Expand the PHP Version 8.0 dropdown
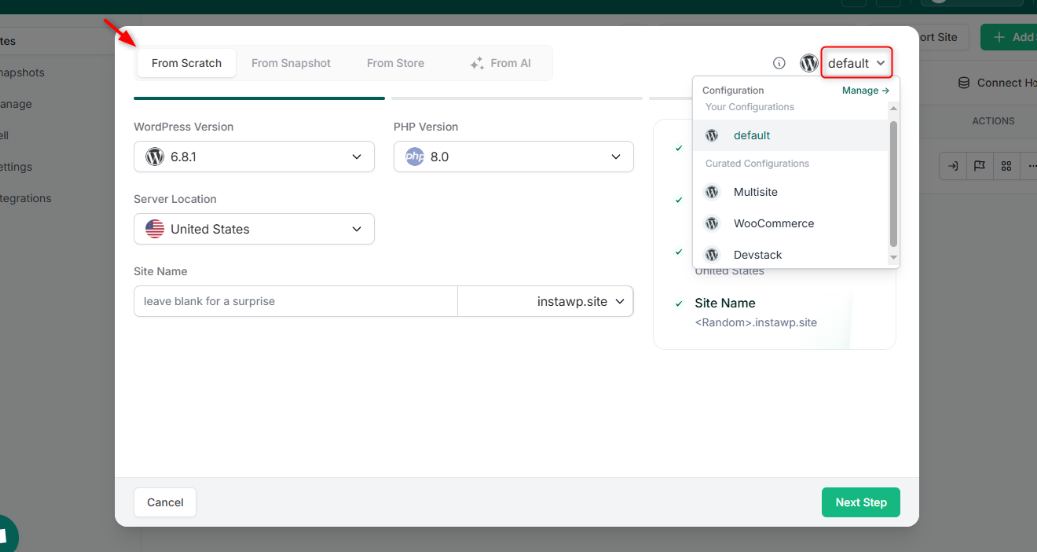Viewport: 1037px width, 552px height. pos(513,157)
